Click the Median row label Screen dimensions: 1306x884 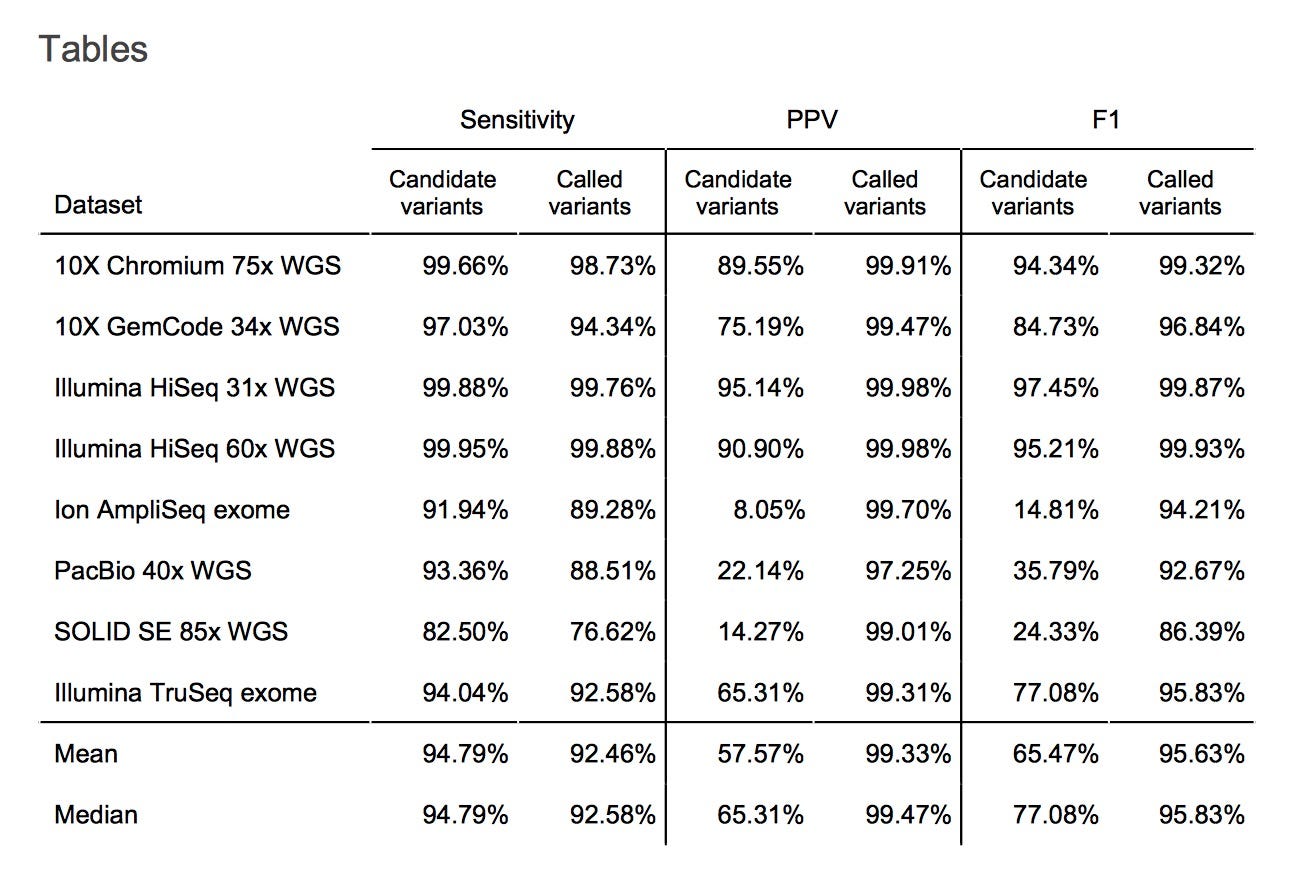tap(96, 815)
